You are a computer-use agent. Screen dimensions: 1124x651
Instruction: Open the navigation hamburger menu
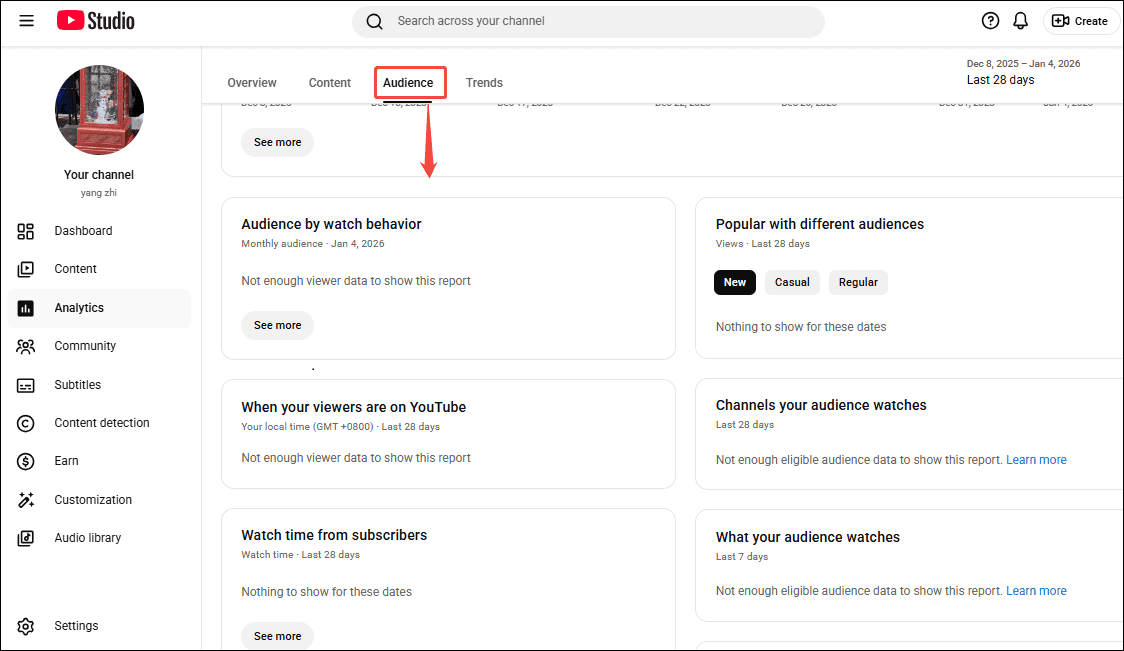pyautogui.click(x=26, y=20)
